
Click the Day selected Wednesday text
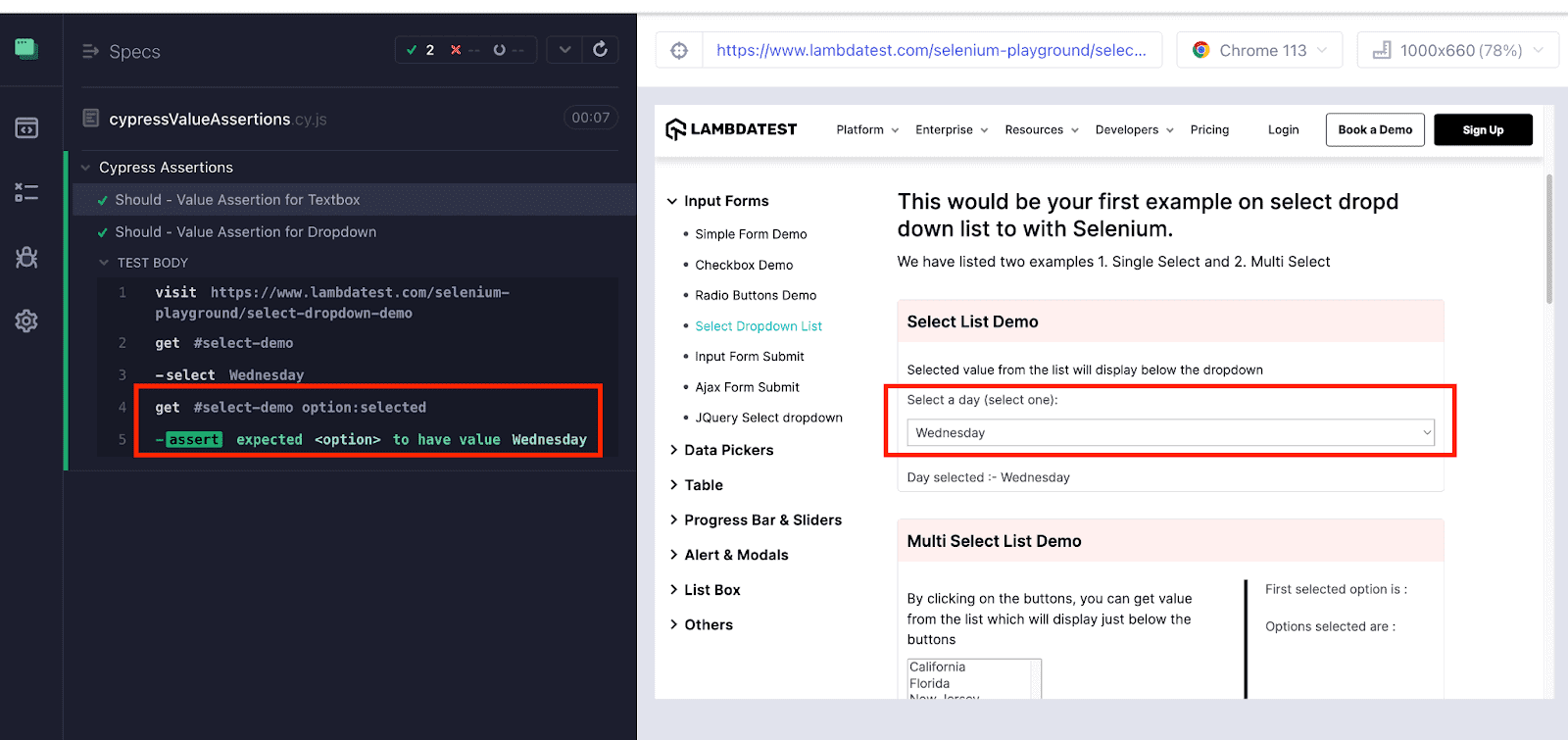[988, 477]
